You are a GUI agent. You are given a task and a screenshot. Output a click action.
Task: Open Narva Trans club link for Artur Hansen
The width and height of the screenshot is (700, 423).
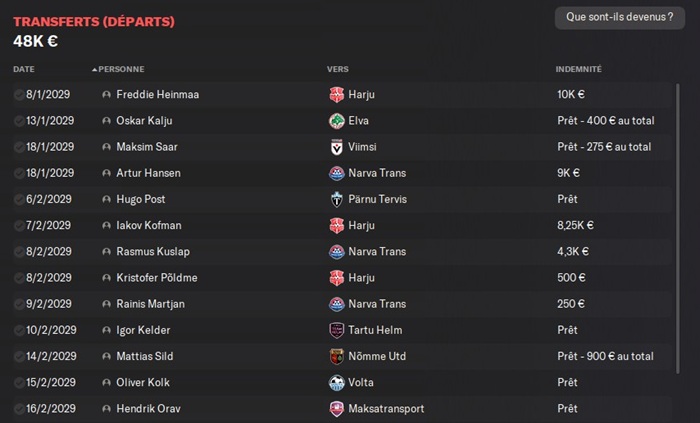click(x=377, y=173)
